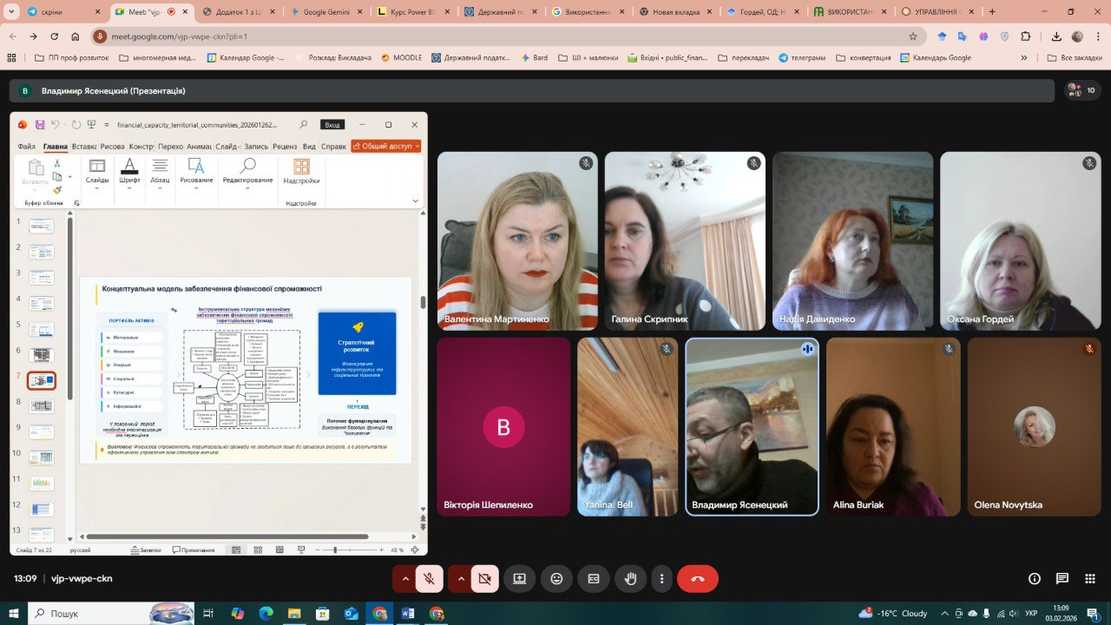
Task: Open the MOODLE bookmark
Action: coord(401,58)
